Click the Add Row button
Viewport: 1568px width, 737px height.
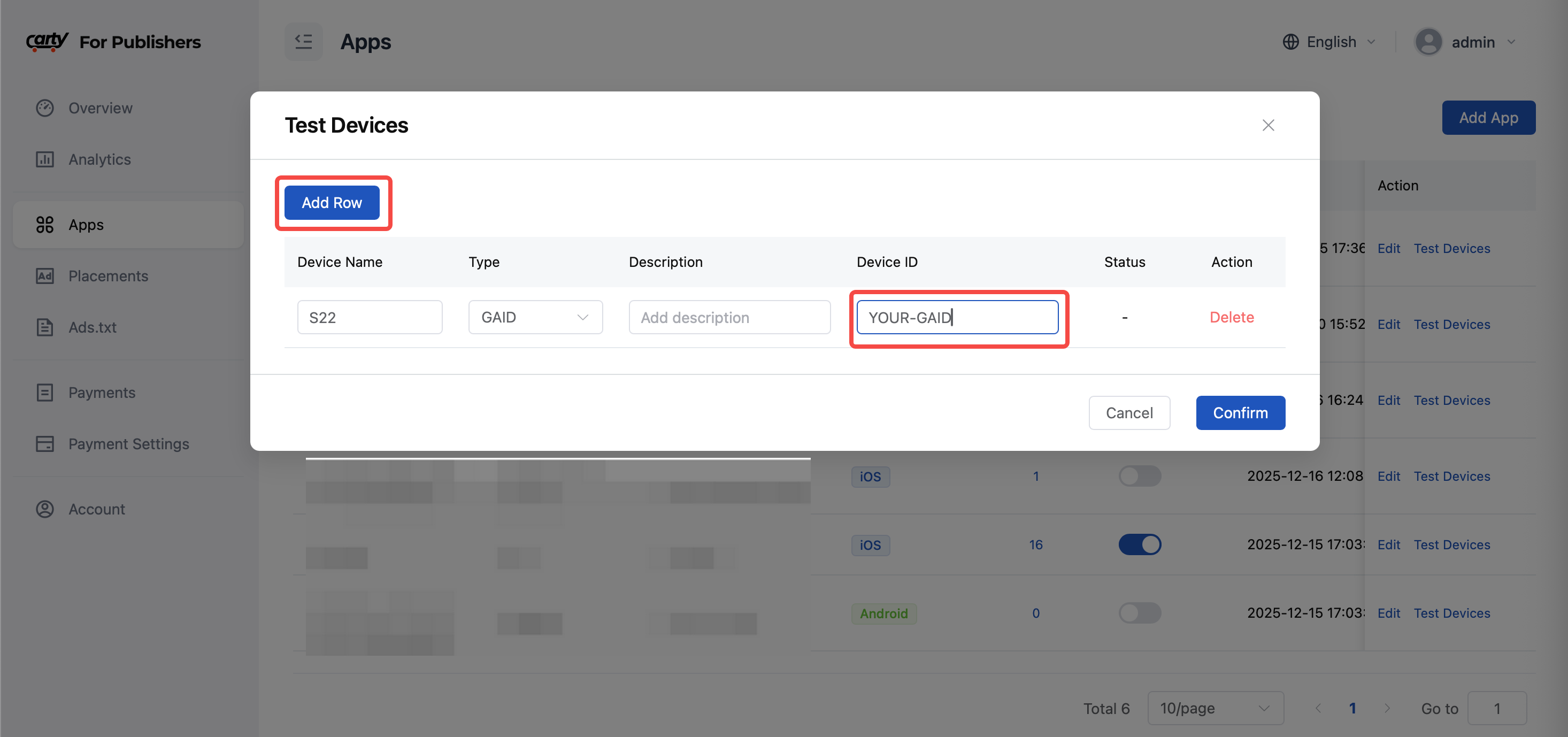[332, 203]
